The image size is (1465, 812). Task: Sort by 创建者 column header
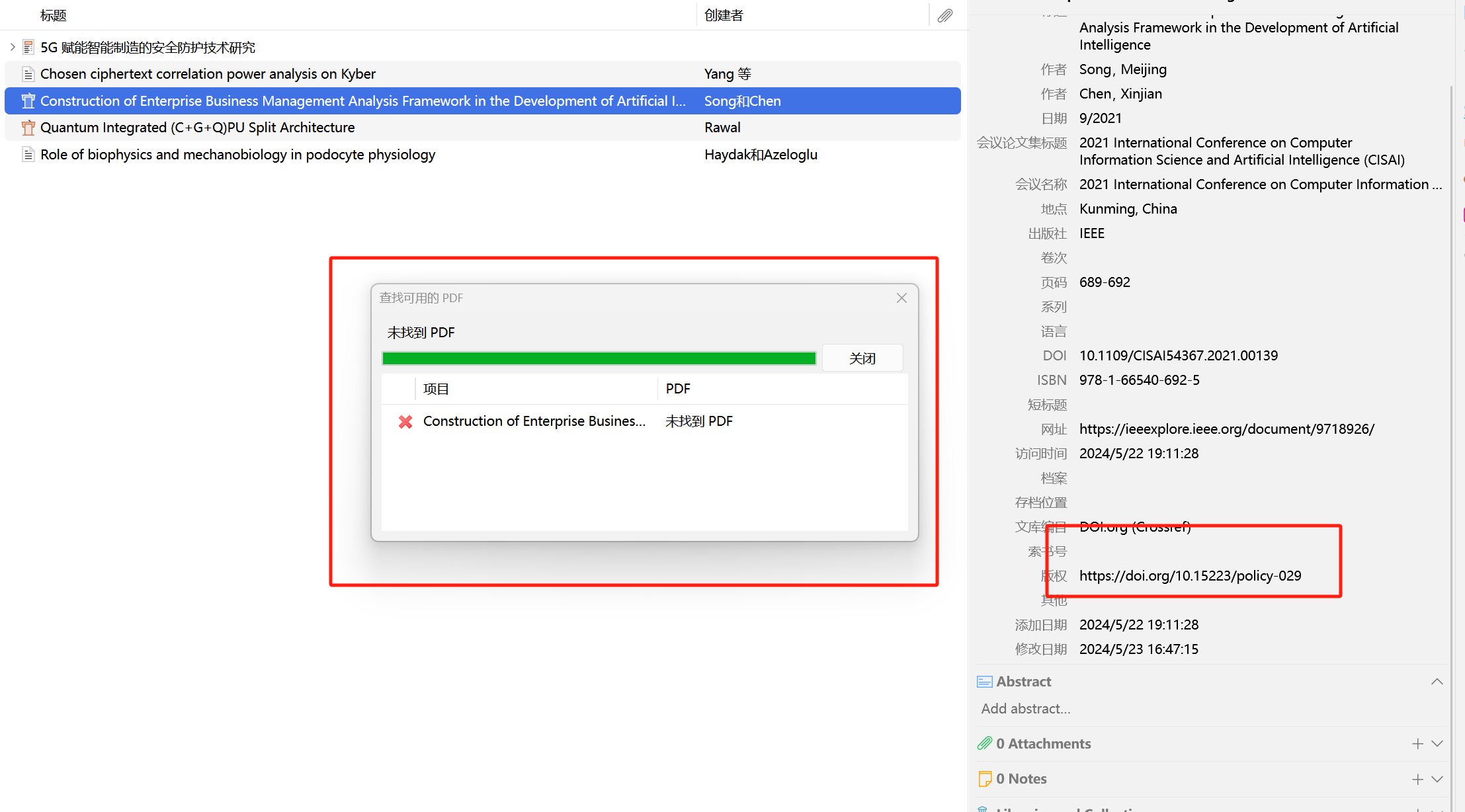pos(724,15)
